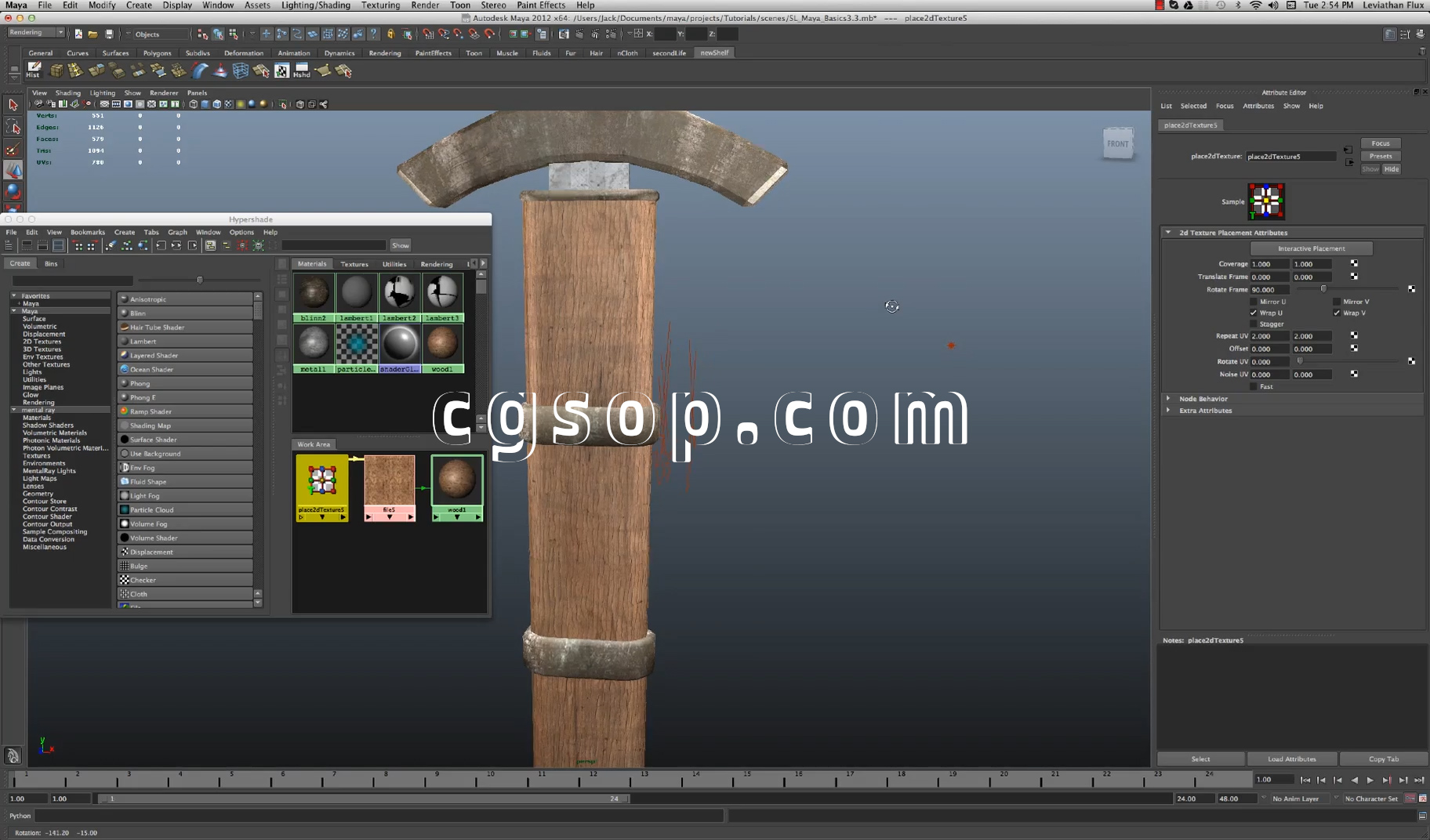The image size is (1430, 840).
Task: Click the Python command line field
Action: (379, 816)
